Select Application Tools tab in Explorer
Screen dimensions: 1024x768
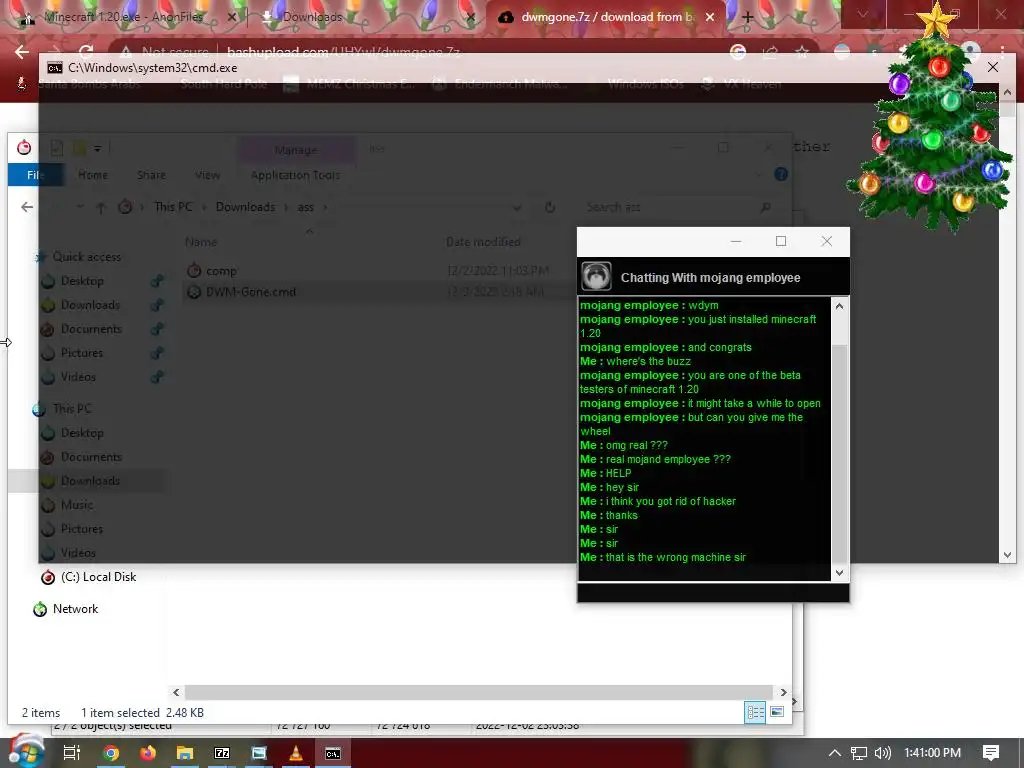pos(295,175)
